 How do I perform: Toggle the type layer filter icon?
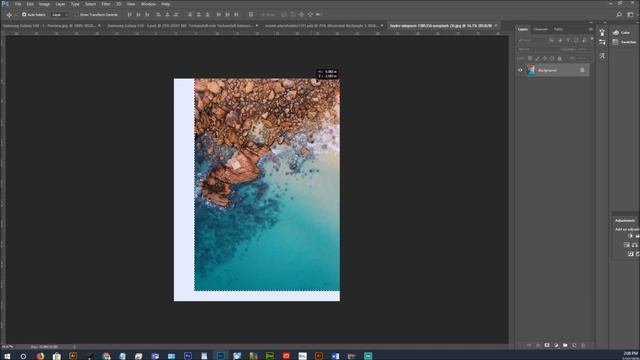[x=568, y=40]
